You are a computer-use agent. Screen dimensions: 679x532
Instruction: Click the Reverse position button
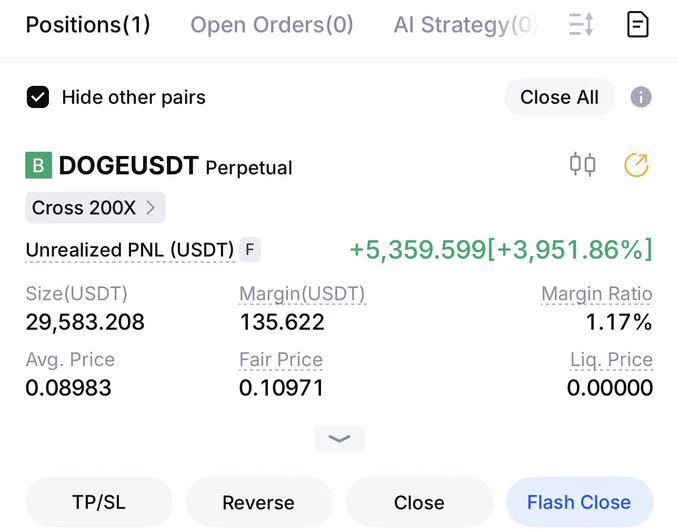pyautogui.click(x=259, y=503)
